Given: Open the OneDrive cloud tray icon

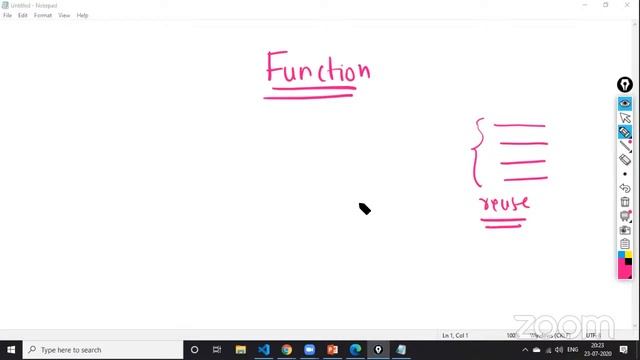Looking at the screenshot, I should [x=537, y=350].
